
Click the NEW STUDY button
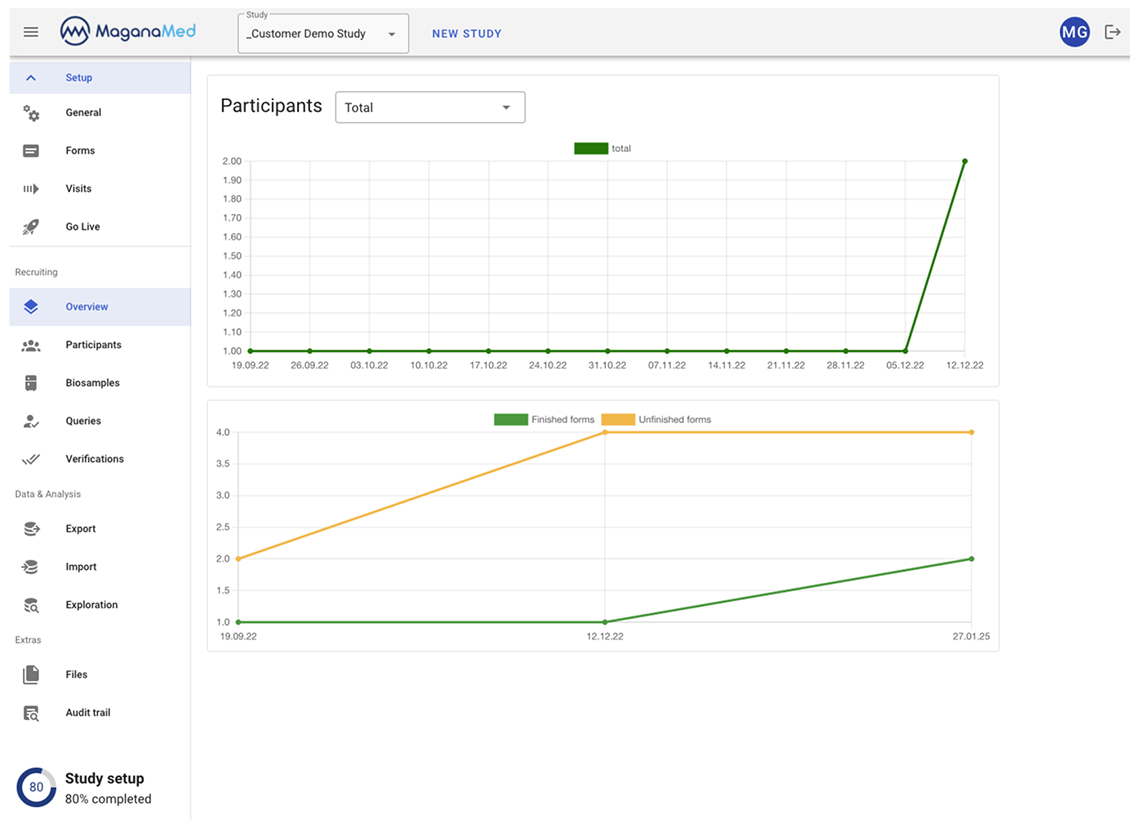(467, 34)
